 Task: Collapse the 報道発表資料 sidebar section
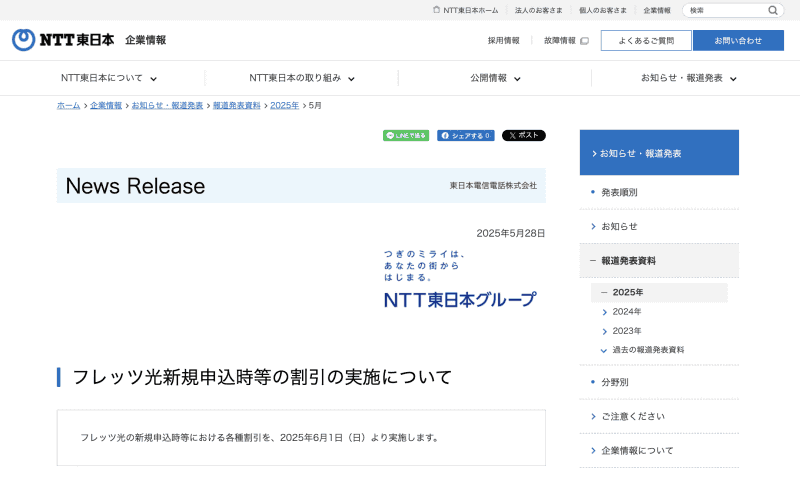pyautogui.click(x=659, y=261)
